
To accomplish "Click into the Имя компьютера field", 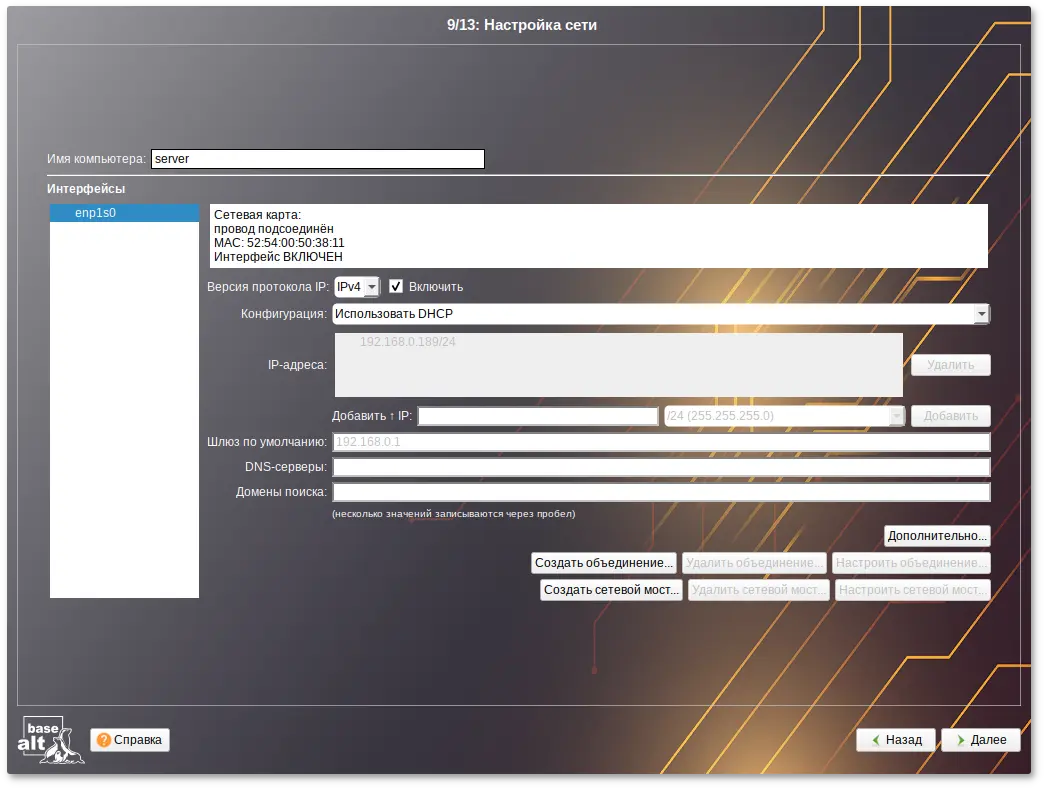I will pos(317,159).
